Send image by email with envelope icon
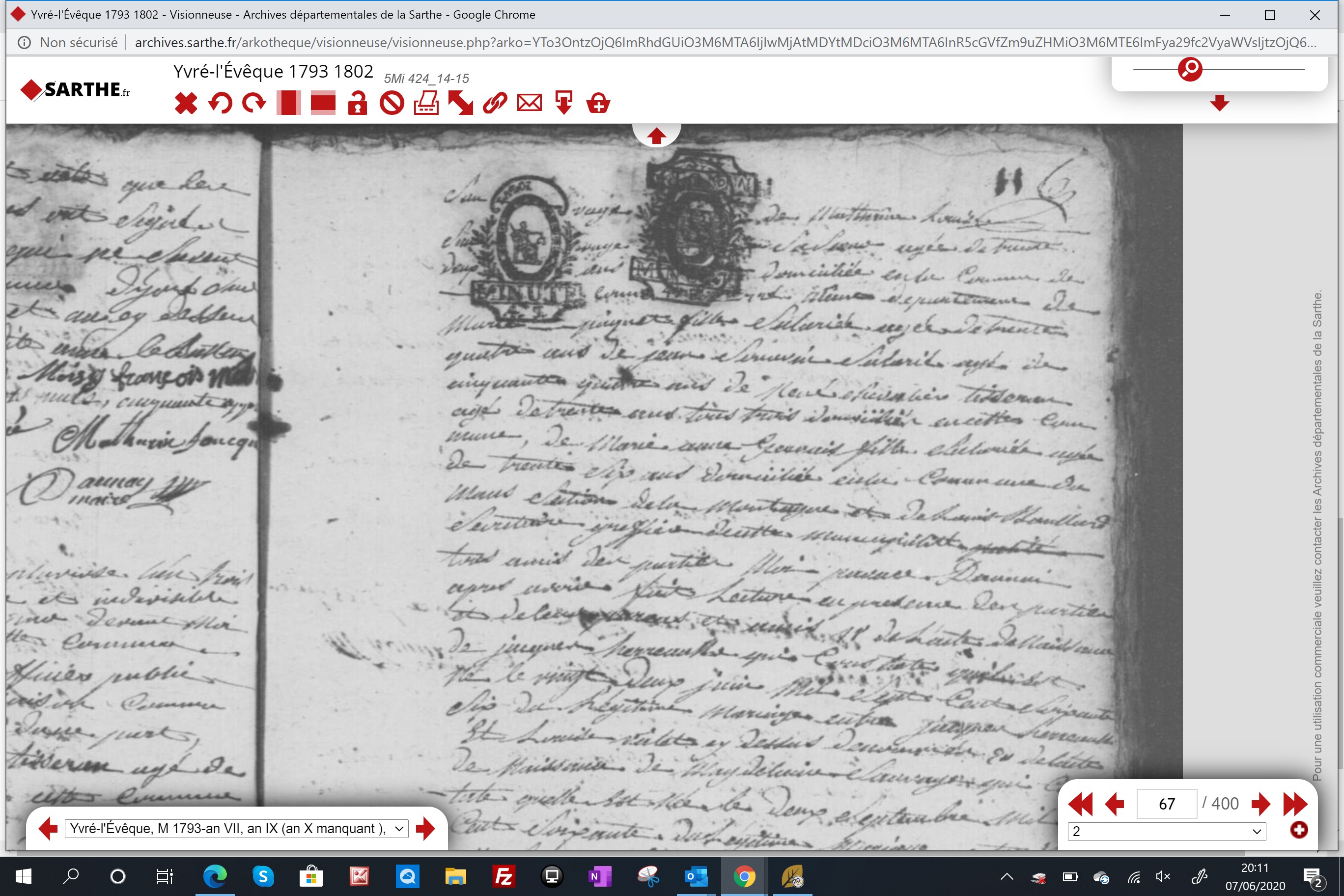Screen dimensions: 1344x896 530,104
